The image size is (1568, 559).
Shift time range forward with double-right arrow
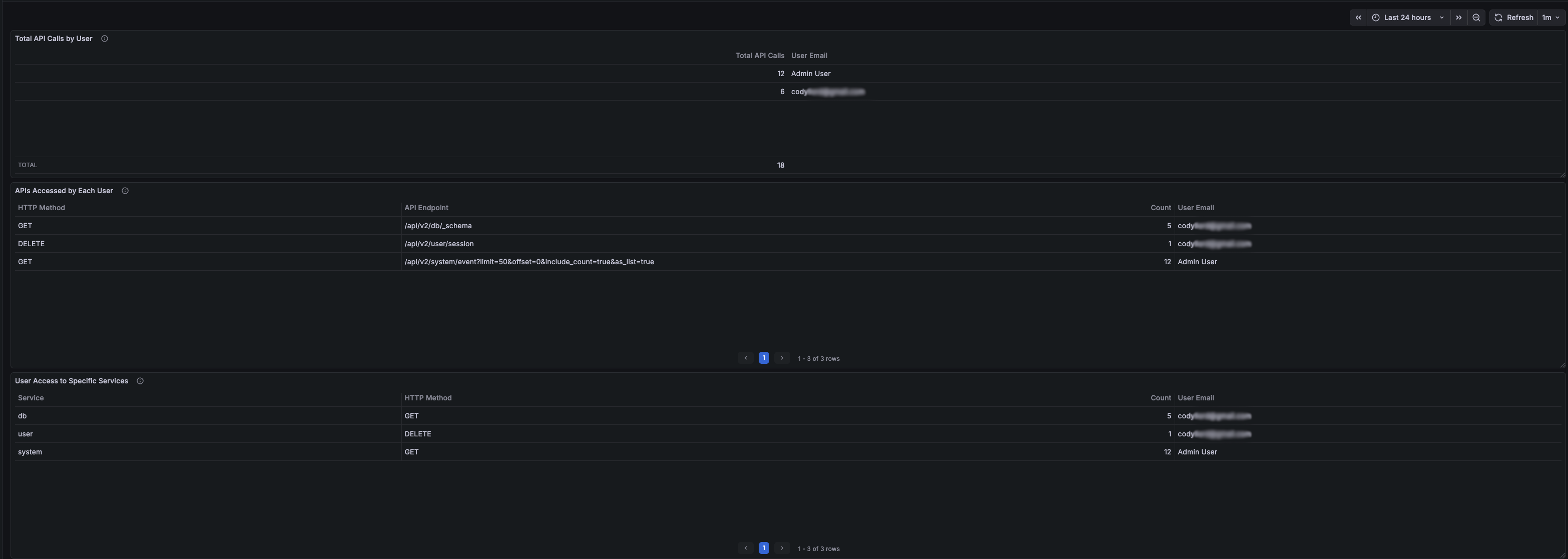(x=1458, y=17)
